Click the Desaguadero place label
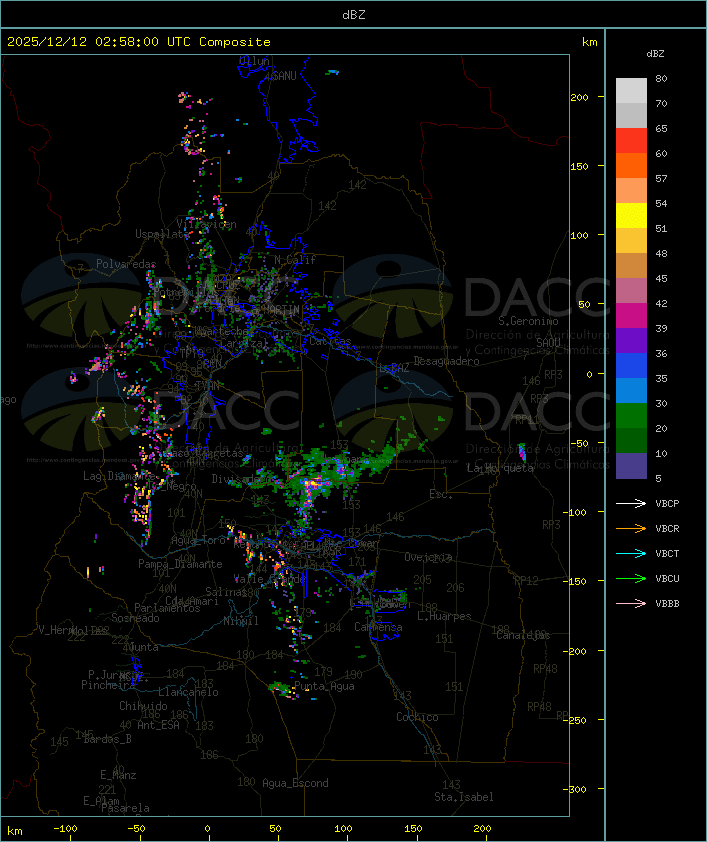This screenshot has height=842, width=707. tap(446, 361)
